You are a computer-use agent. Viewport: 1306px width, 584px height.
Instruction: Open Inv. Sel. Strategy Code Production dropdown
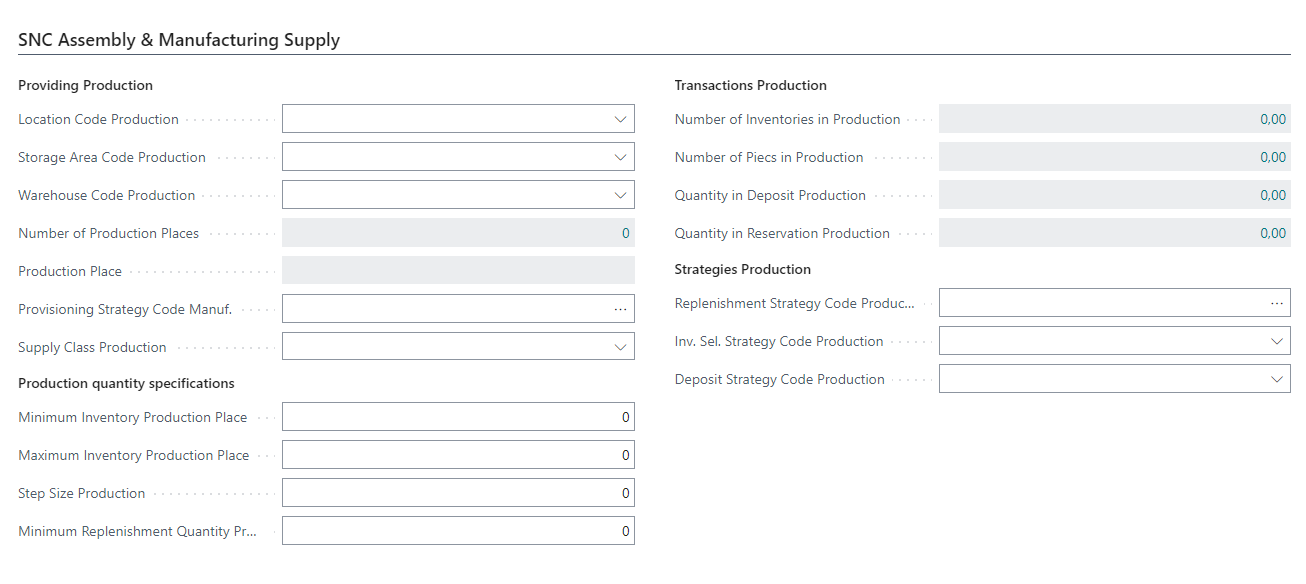pyautogui.click(x=1276, y=341)
